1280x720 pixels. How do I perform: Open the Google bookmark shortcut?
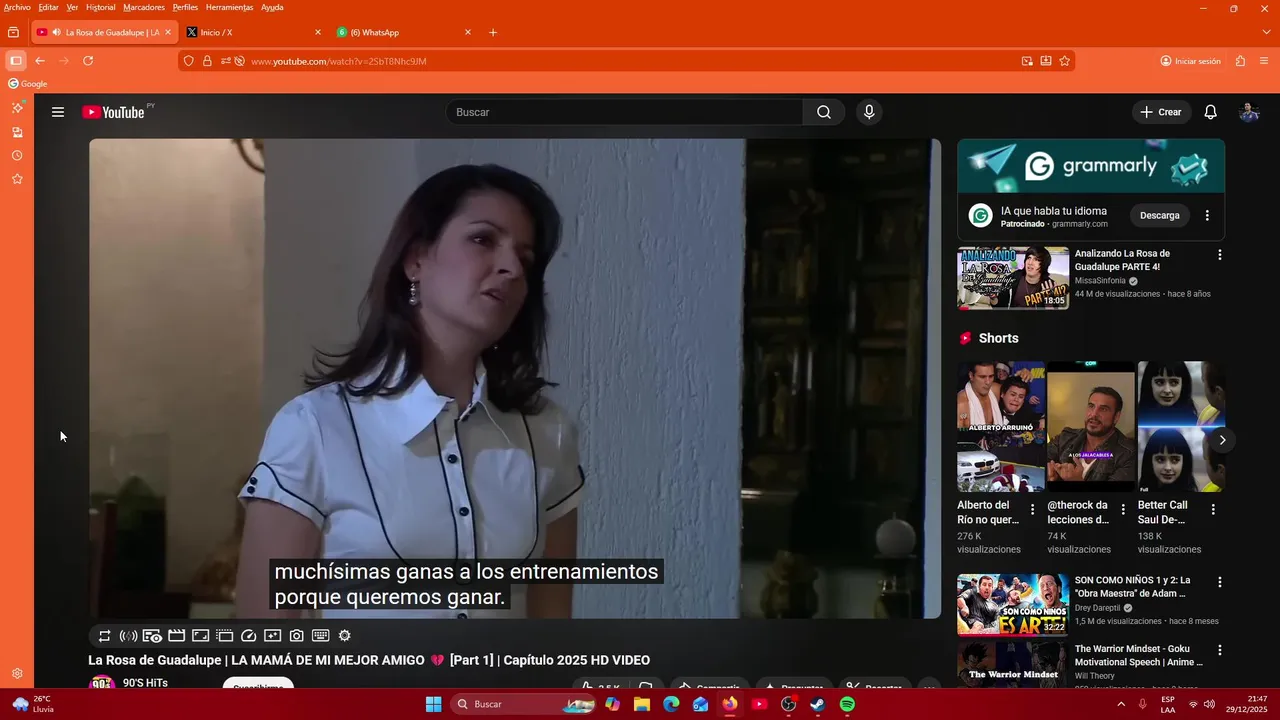point(28,84)
